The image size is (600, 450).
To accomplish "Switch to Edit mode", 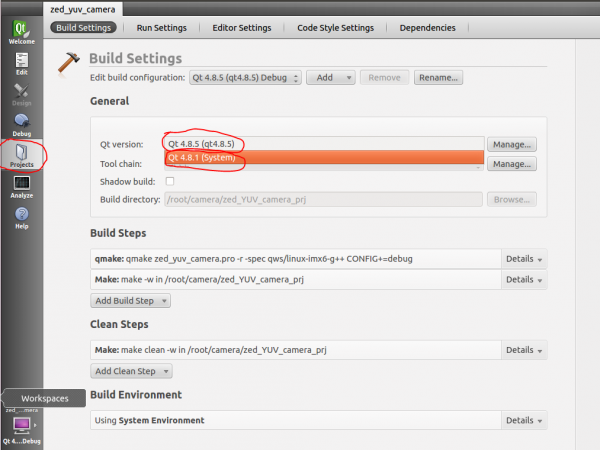I will 21,63.
